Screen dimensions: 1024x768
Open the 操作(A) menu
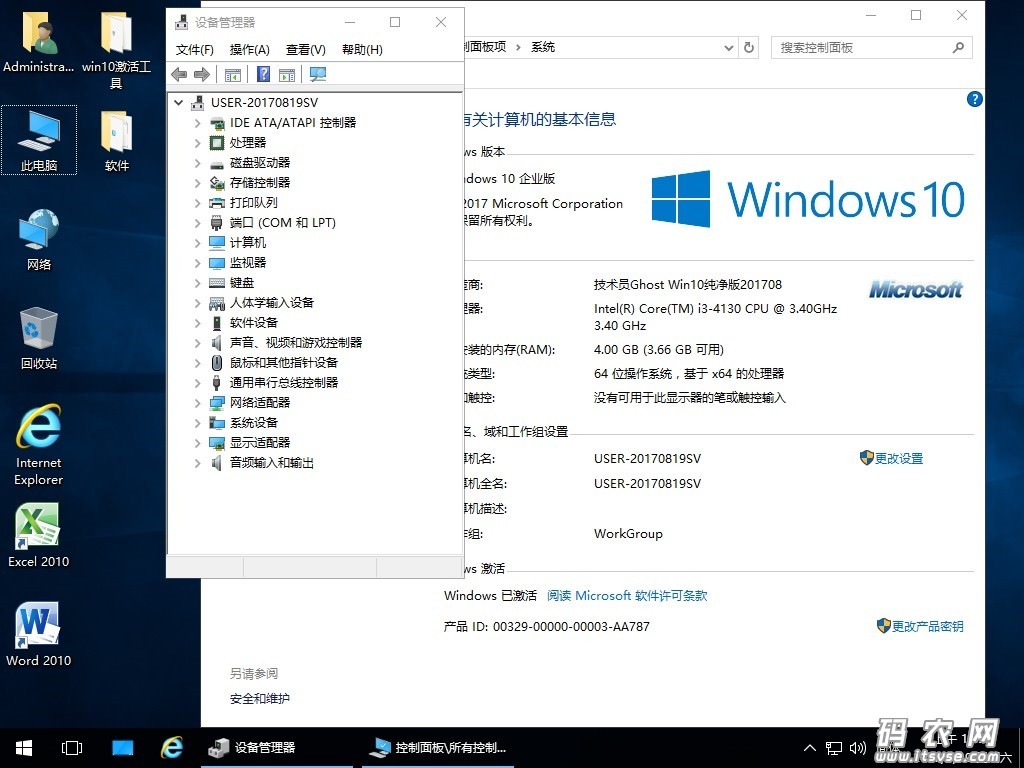click(x=249, y=50)
